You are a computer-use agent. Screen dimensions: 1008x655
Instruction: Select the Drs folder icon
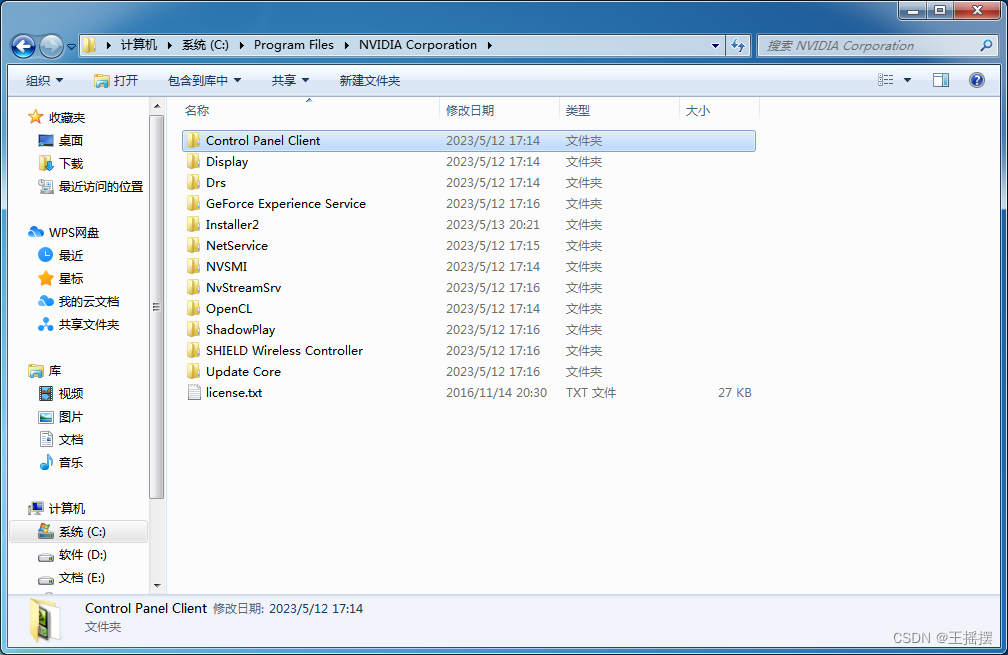(194, 183)
